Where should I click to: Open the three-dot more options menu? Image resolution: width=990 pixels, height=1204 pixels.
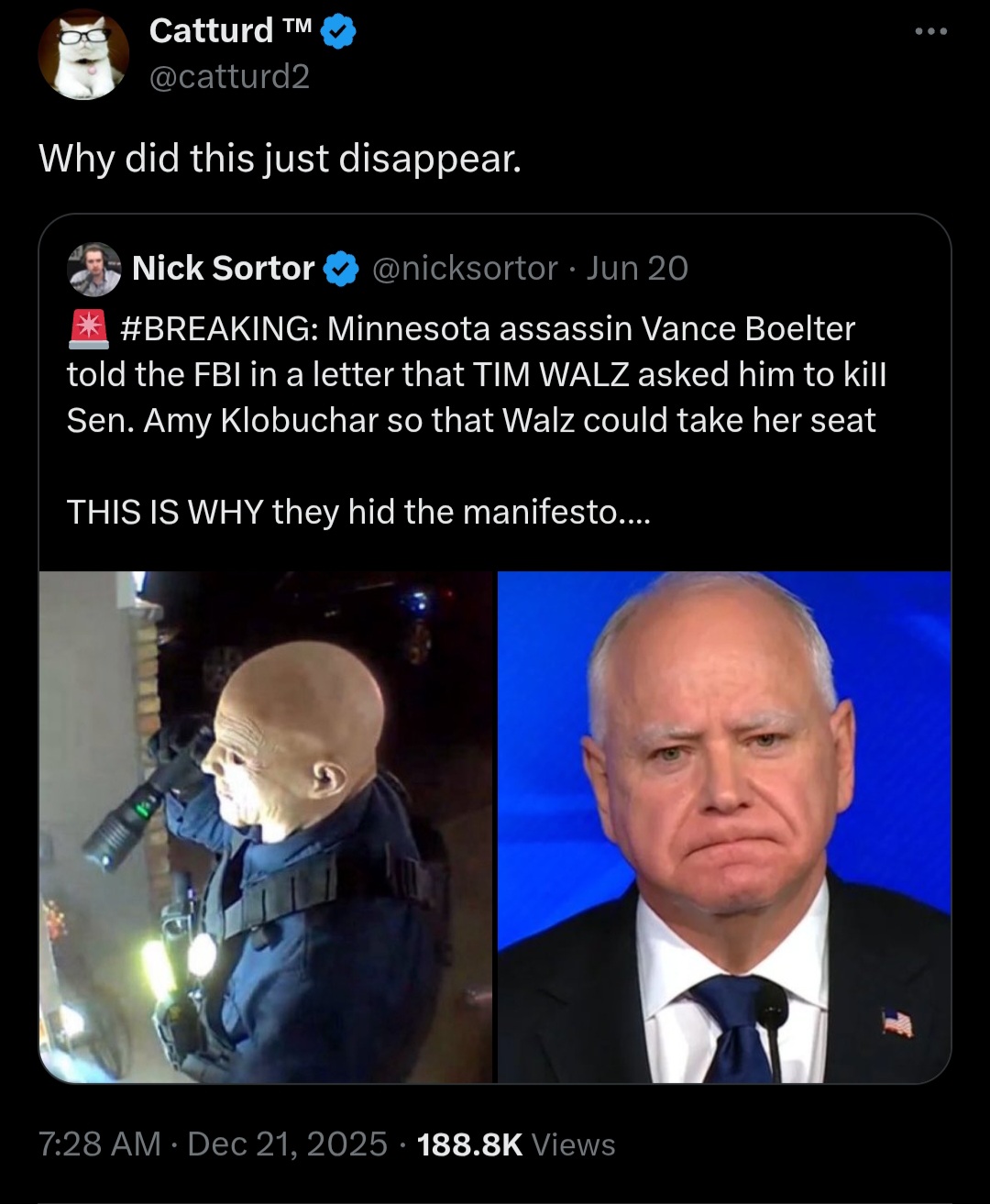click(930, 31)
